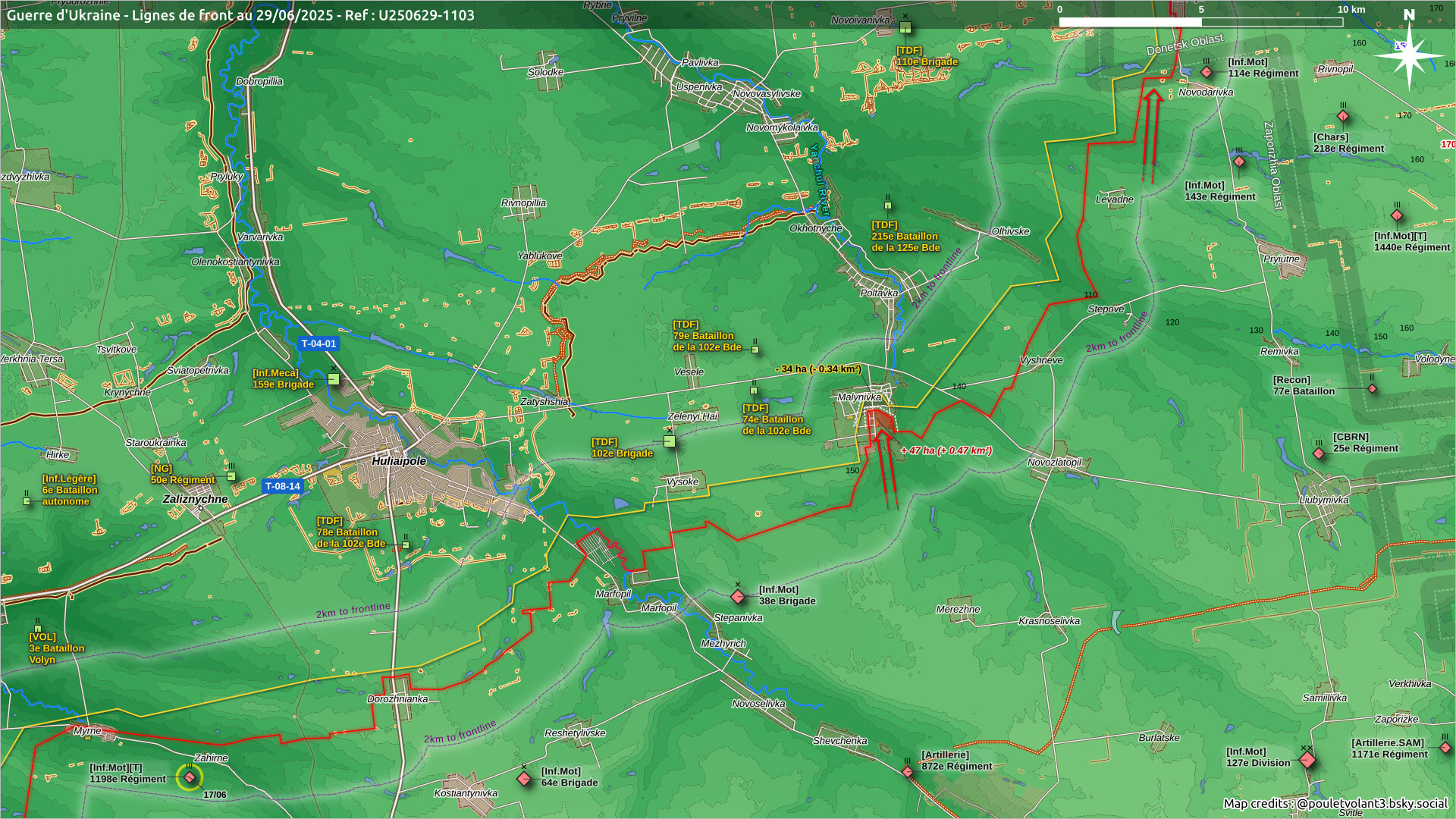Click the Myrne village label
Image resolution: width=1456 pixels, height=819 pixels.
(x=87, y=730)
